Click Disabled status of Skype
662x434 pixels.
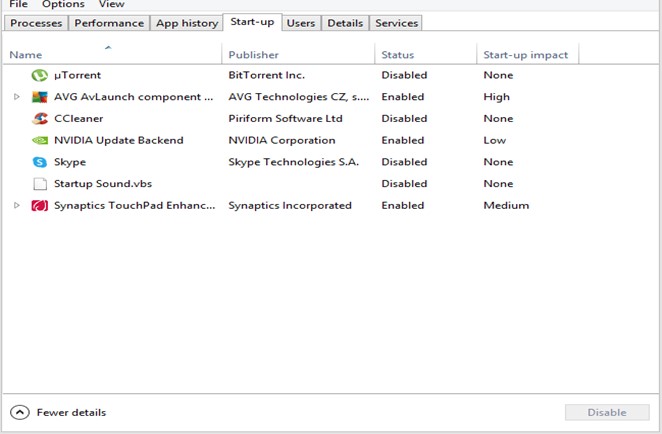coord(404,162)
